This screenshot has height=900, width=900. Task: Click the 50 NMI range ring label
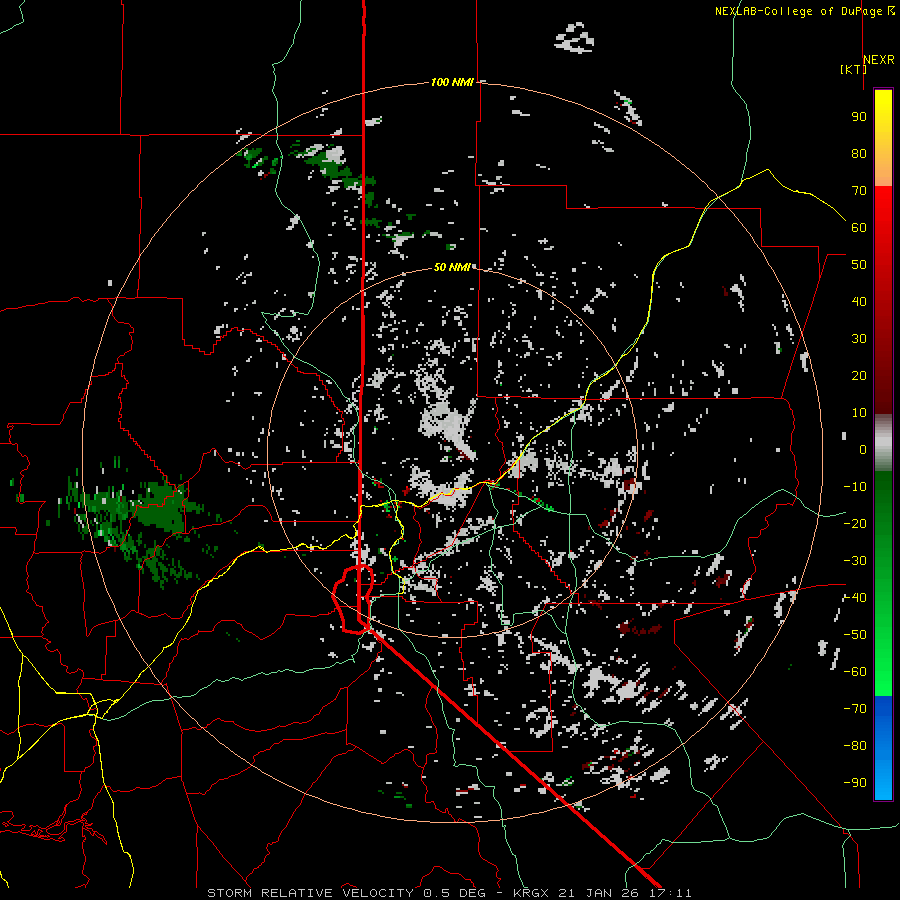click(452, 267)
